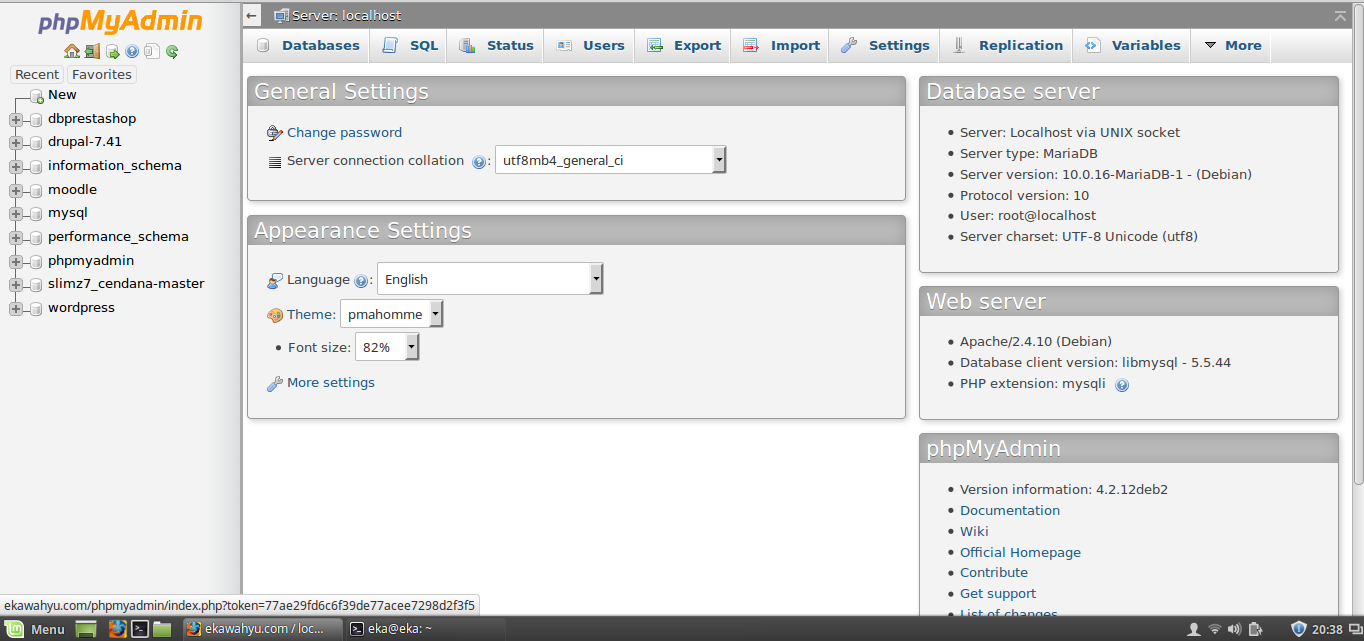1364x641 pixels.
Task: Open the Query window icon
Action: 112,51
